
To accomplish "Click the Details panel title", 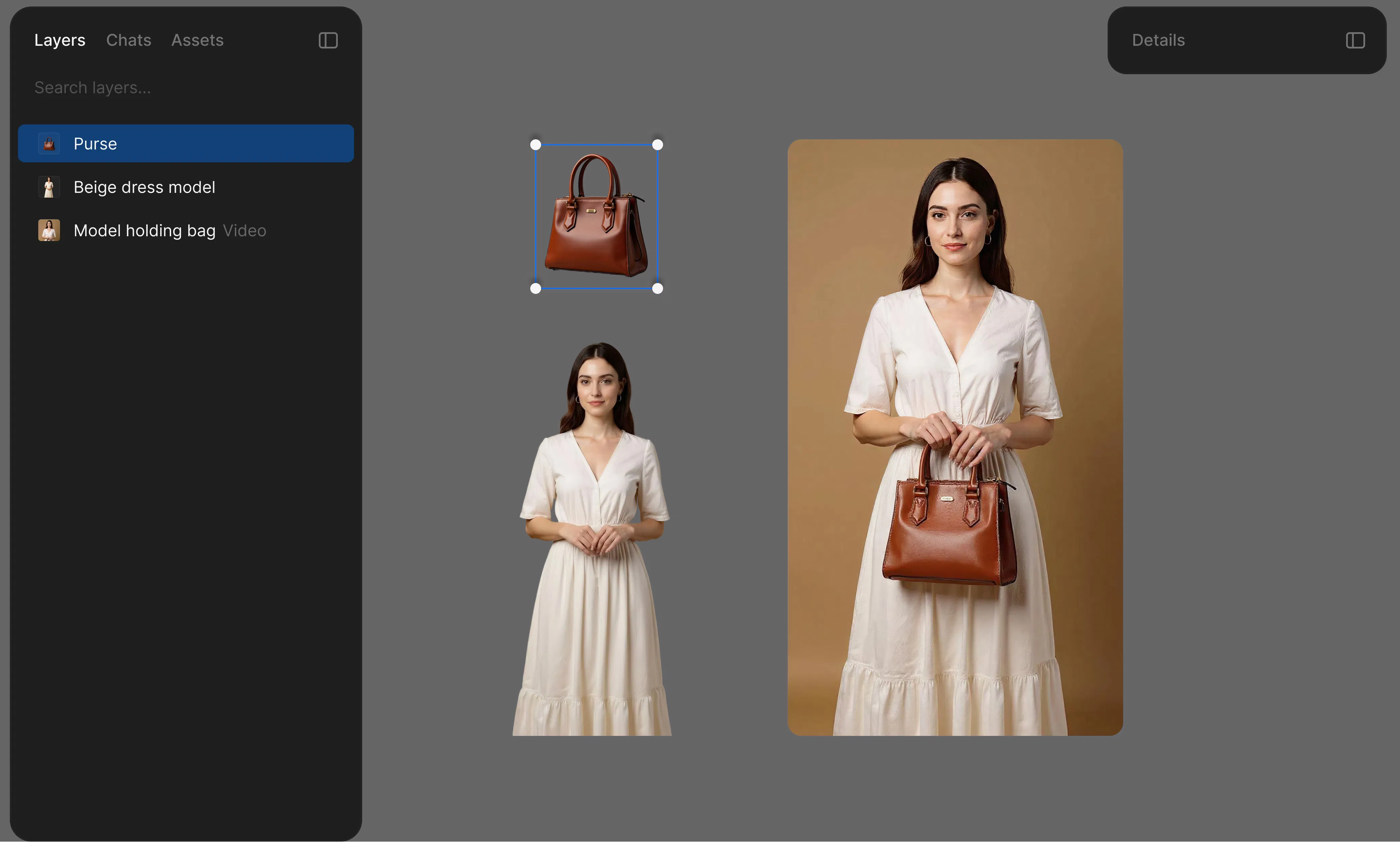I will click(x=1158, y=40).
